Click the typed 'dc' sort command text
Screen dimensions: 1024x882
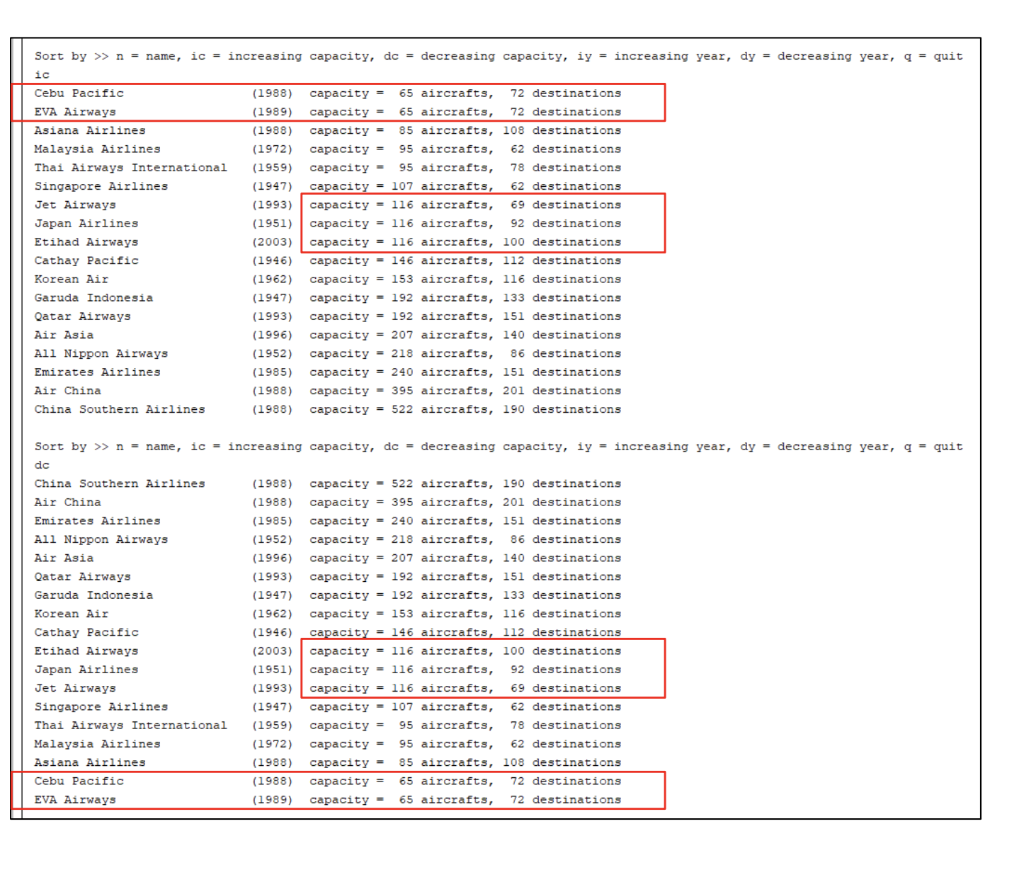click(42, 464)
